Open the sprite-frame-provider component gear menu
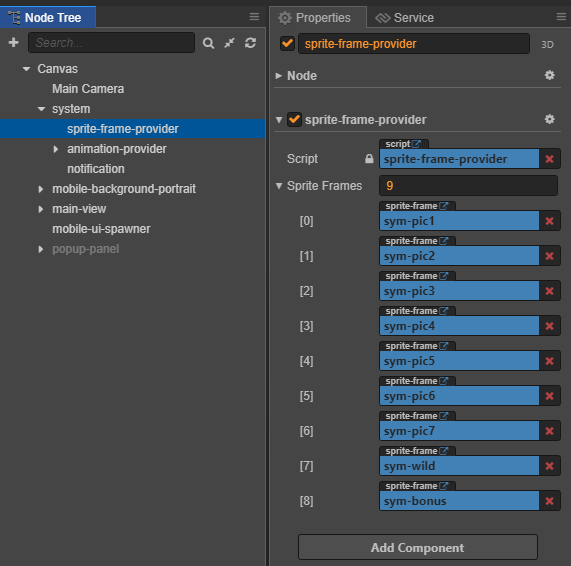The height and width of the screenshot is (566, 571). tap(550, 119)
